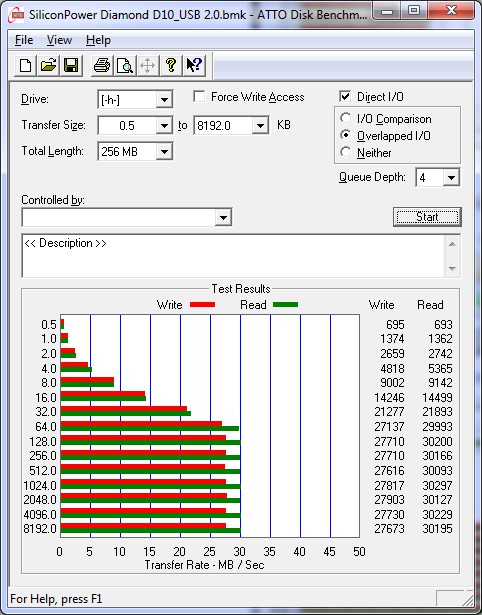Viewport: 482px width, 615px height.
Task: Click inside the Description text box
Action: click(x=233, y=256)
